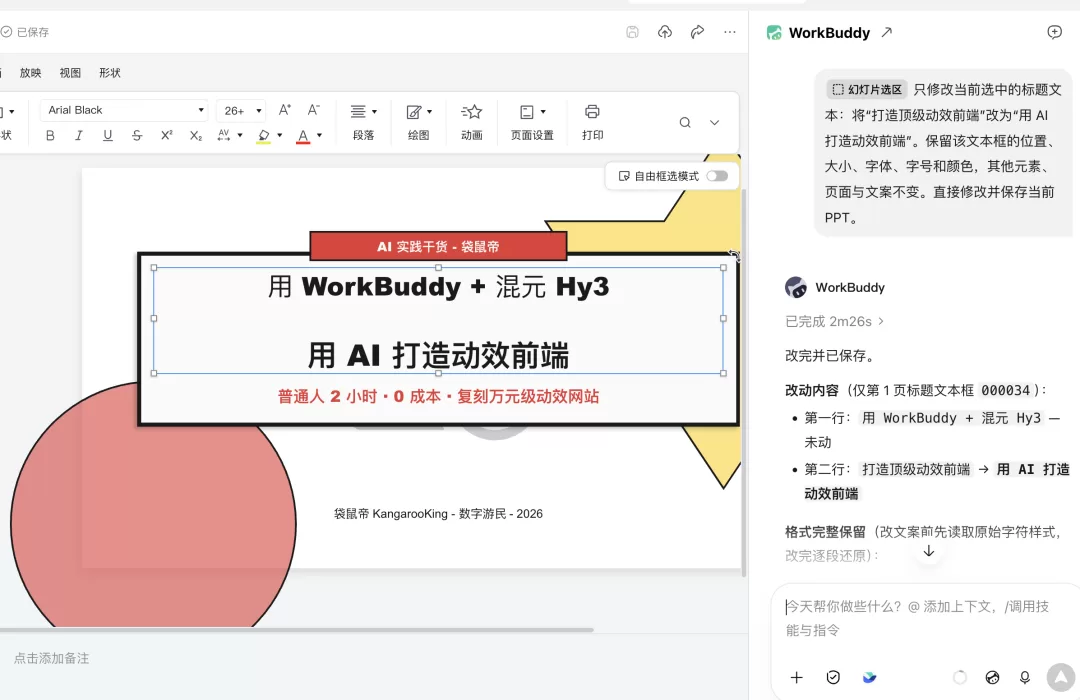The width and height of the screenshot is (1080, 700).
Task: Expand the 绘图 drawing dropdown arrow
Action: pyautogui.click(x=429, y=112)
